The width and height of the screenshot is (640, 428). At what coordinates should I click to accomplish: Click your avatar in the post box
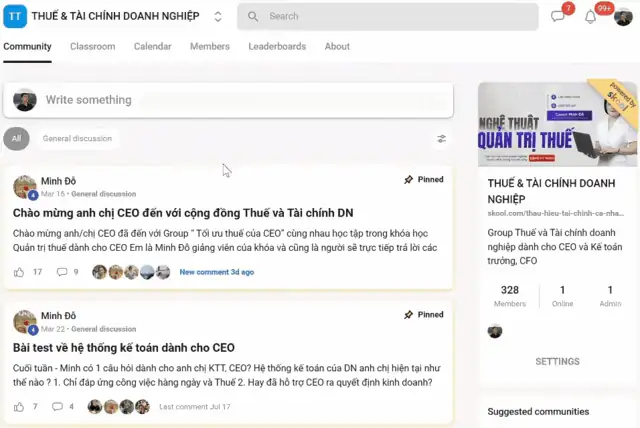click(25, 100)
